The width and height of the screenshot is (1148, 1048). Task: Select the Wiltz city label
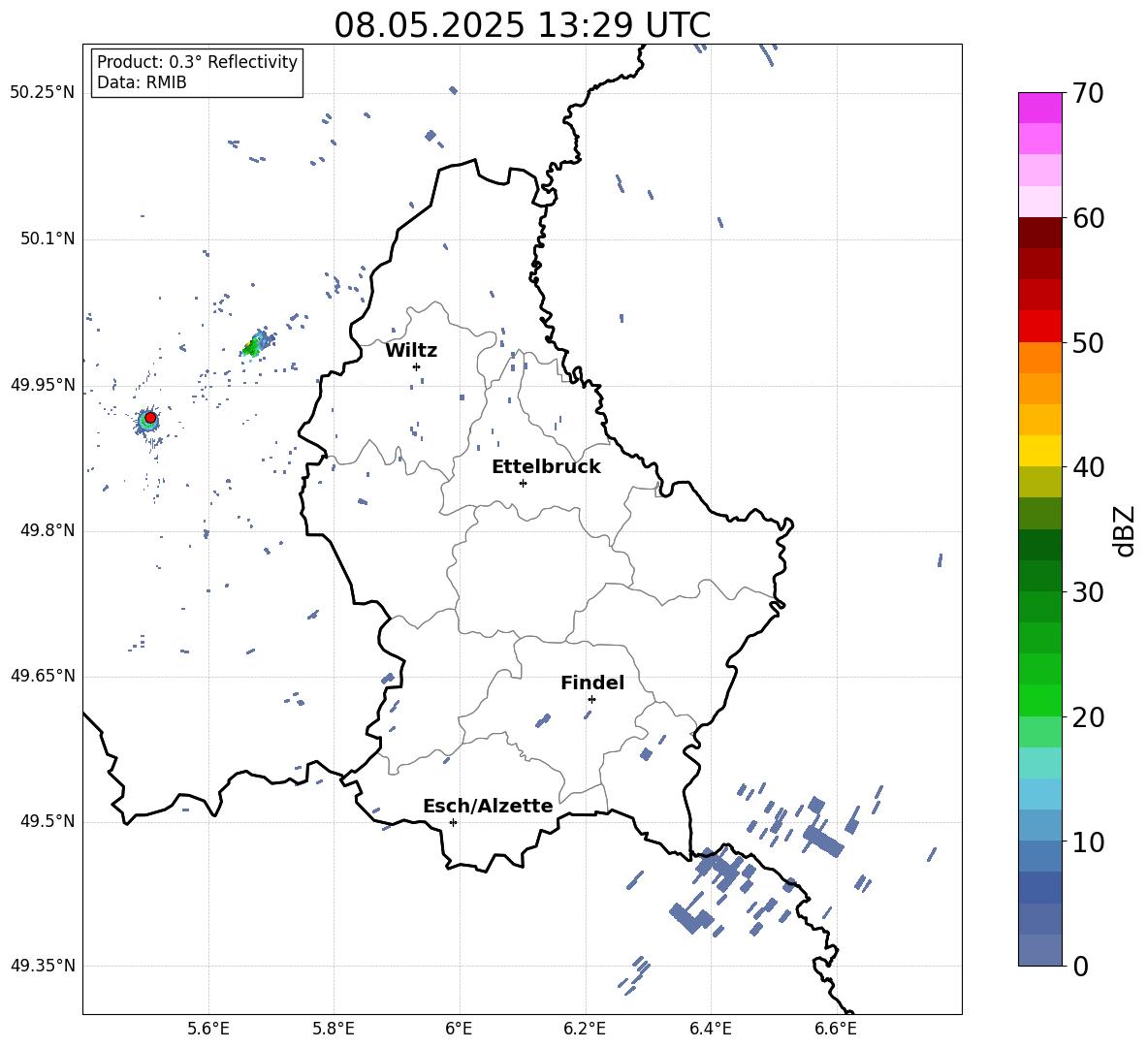tap(411, 351)
